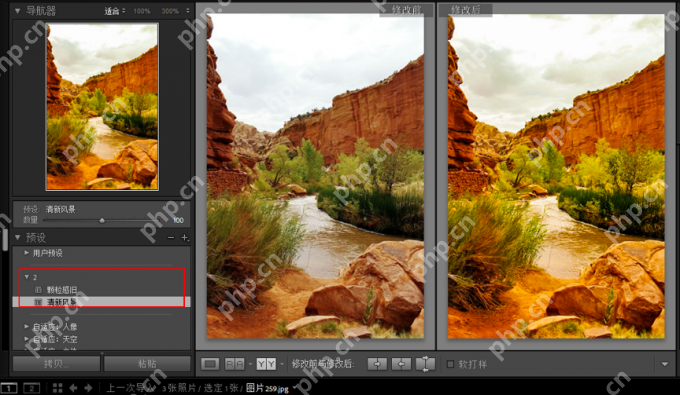Screen dimensions: 680x395
Task: Click the 预设: 清新风景 label
Action: click(x=49, y=209)
